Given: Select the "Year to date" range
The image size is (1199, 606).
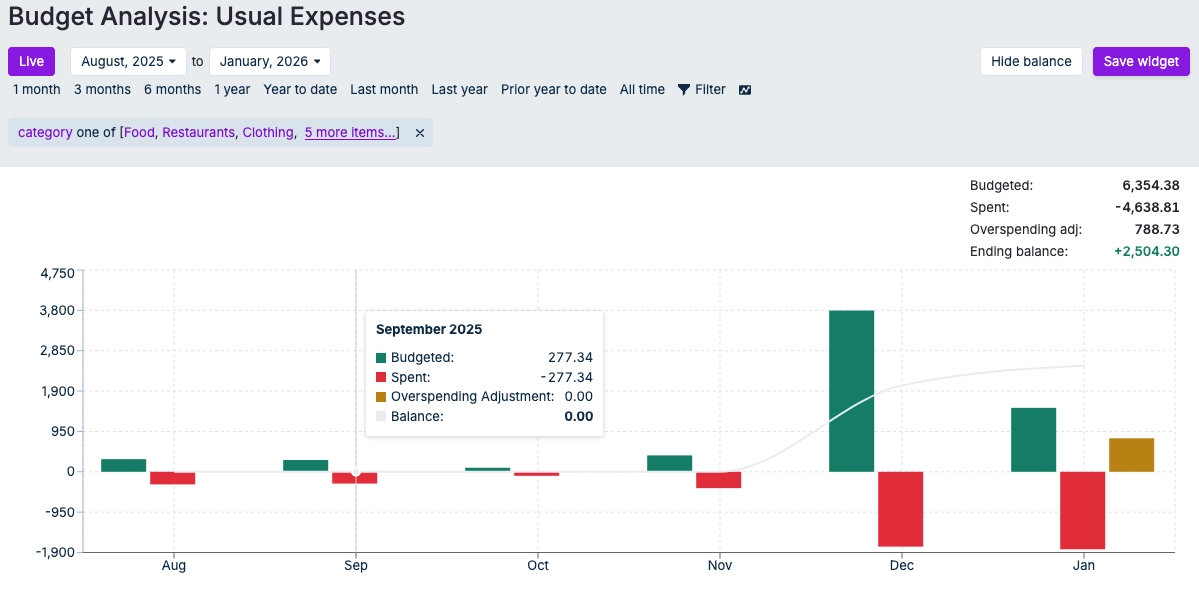Looking at the screenshot, I should click(300, 89).
